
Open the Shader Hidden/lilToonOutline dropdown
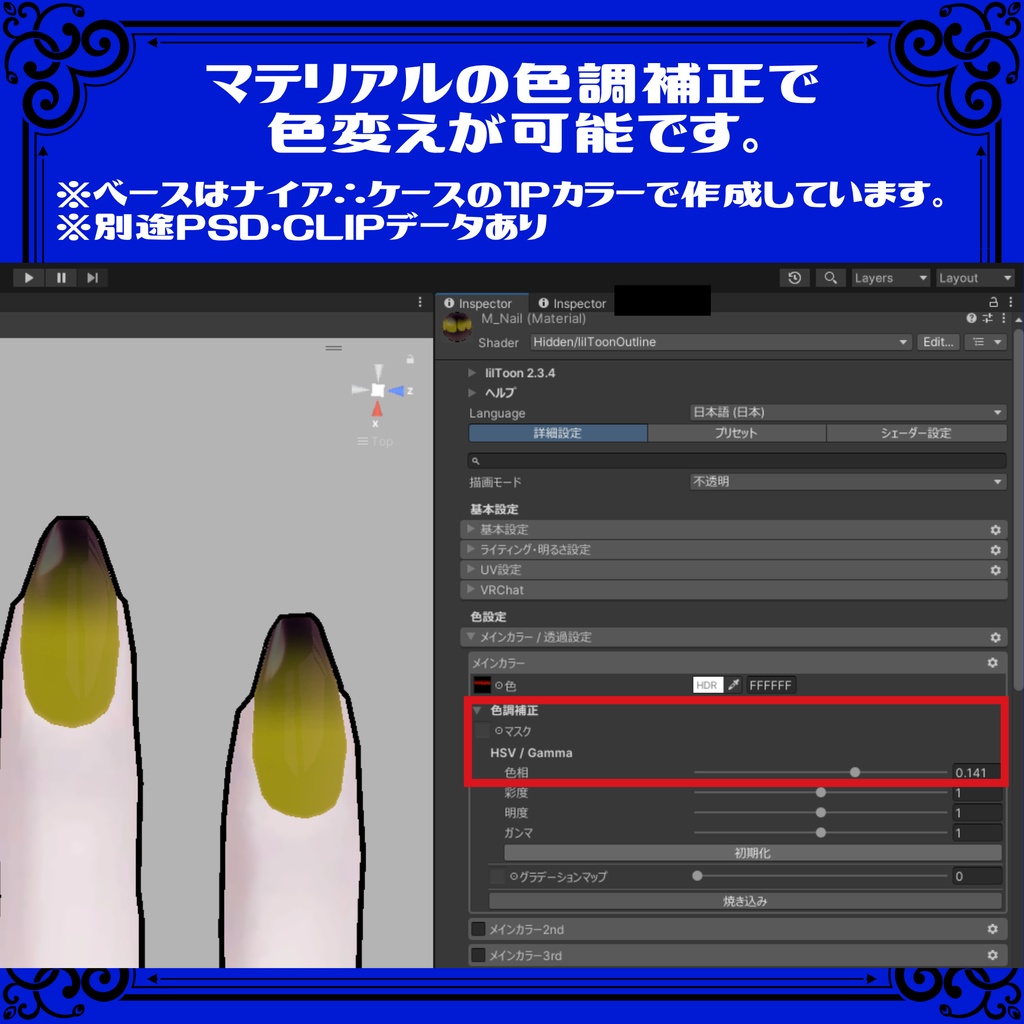pos(720,342)
